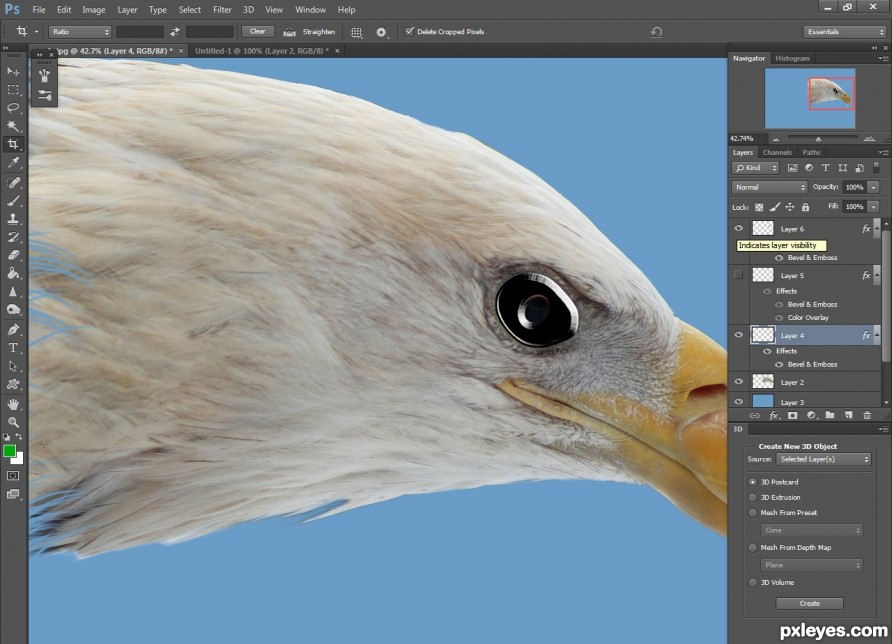
Task: Open Brush Presets panel icon
Action: 44,94
